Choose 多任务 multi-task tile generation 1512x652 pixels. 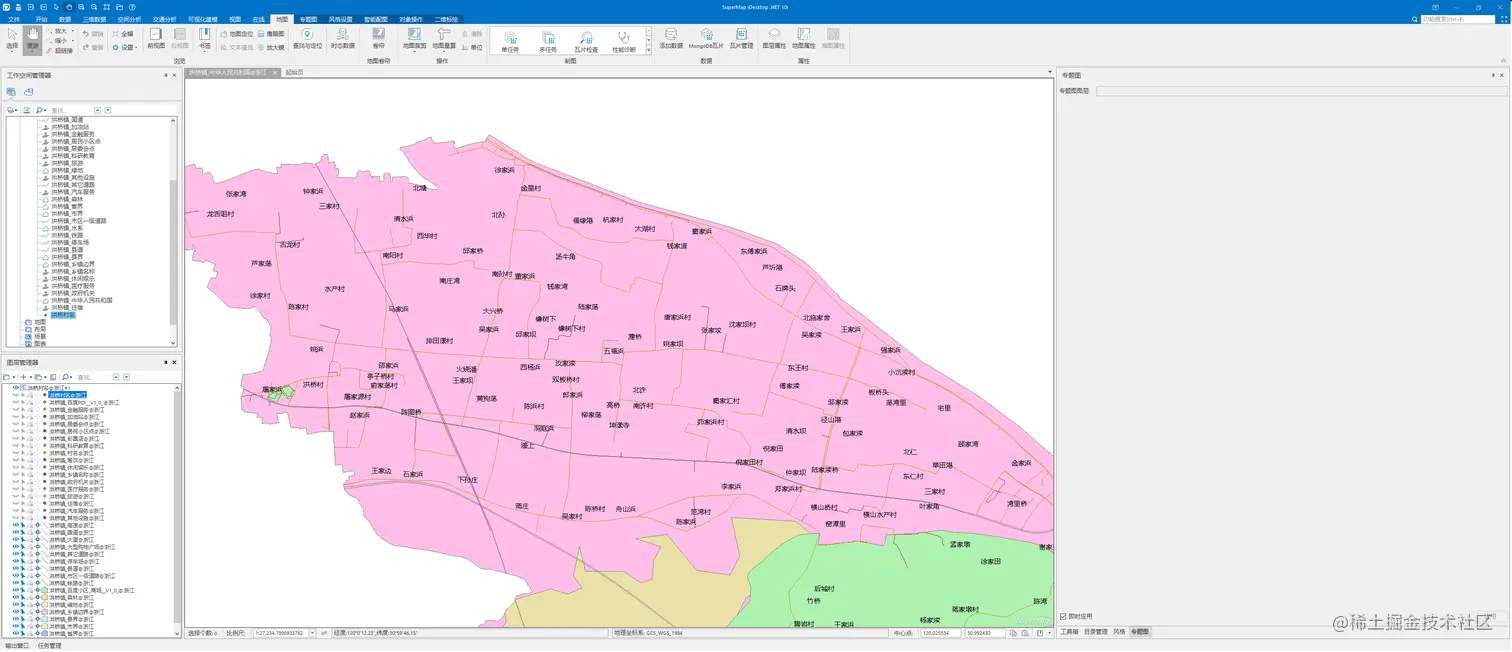pyautogui.click(x=548, y=41)
